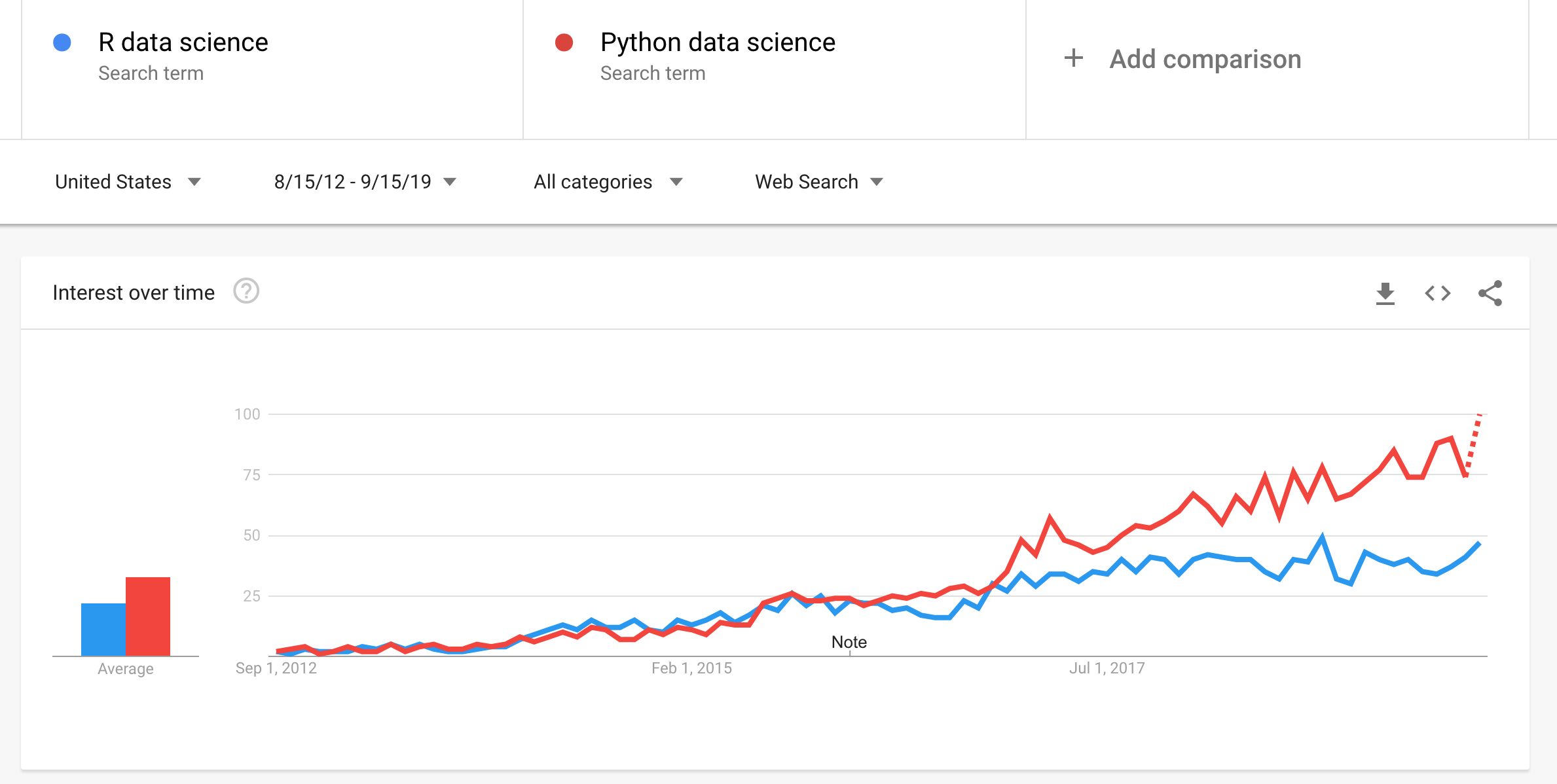Click the Interest over time heading
The height and width of the screenshot is (784, 1557).
pyautogui.click(x=134, y=293)
